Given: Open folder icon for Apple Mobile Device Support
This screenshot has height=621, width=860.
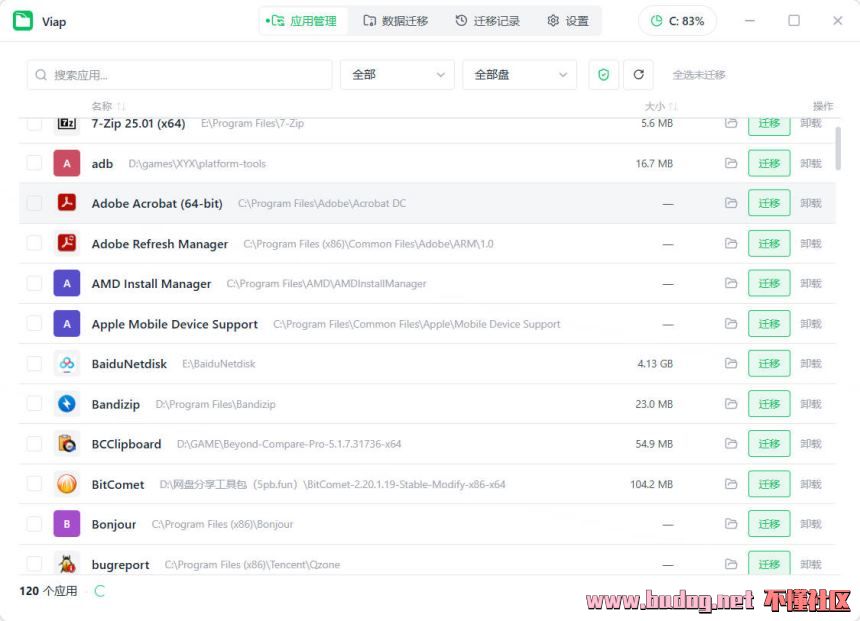Looking at the screenshot, I should (x=731, y=324).
